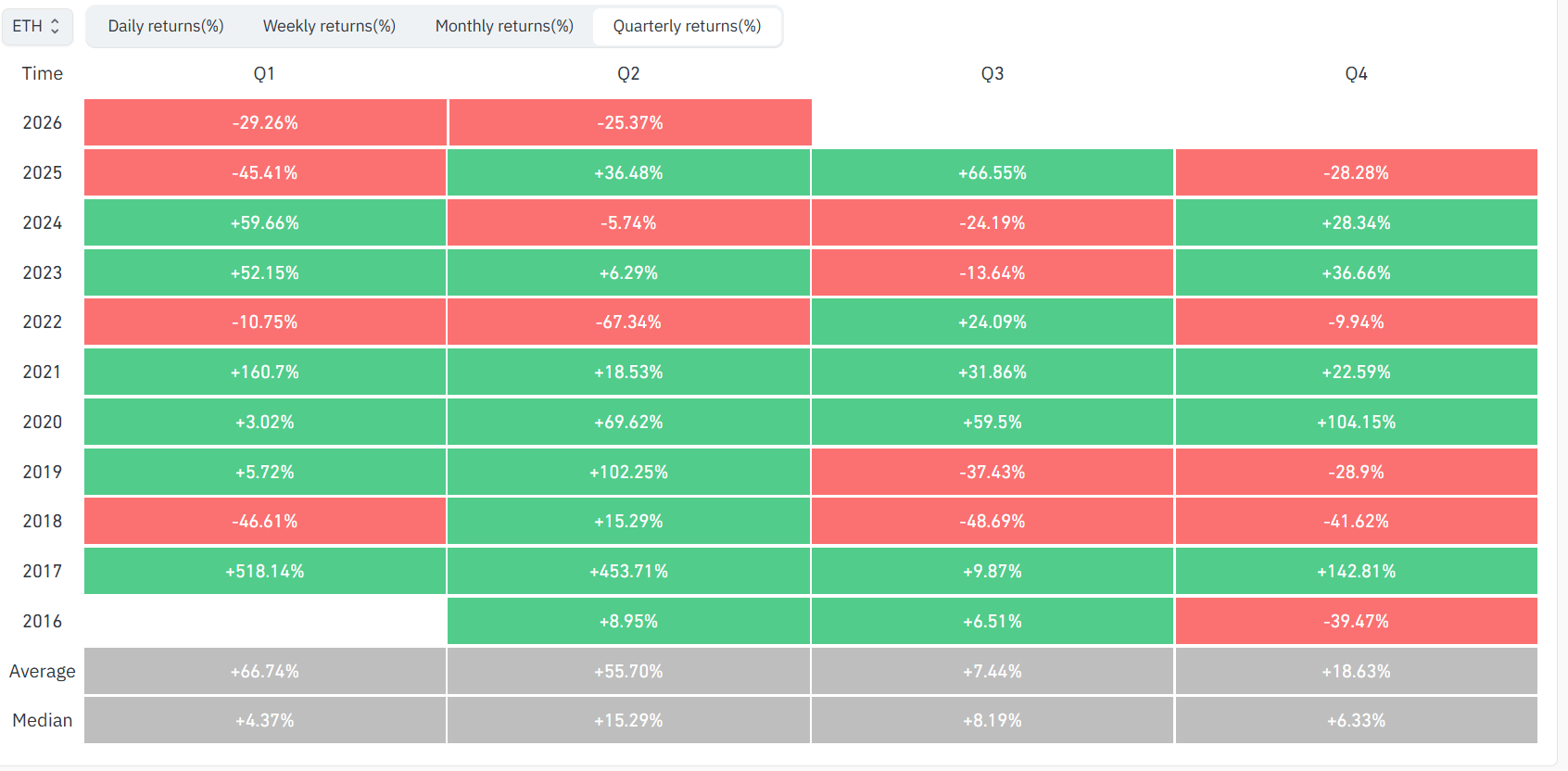Click the Q3 column header
Screen dimensions: 1568x771
[x=993, y=73]
